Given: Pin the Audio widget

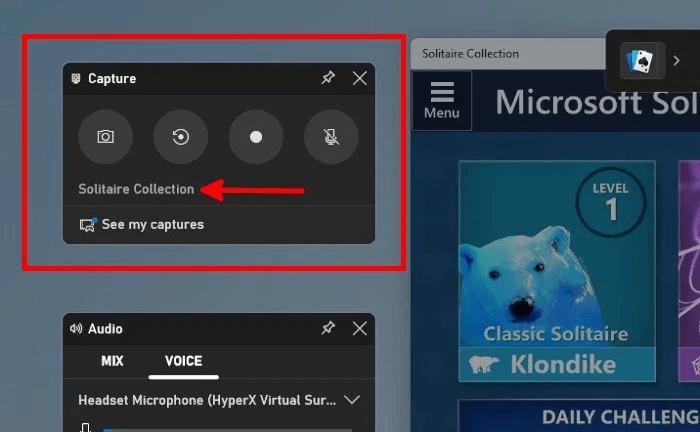Looking at the screenshot, I should coord(328,328).
